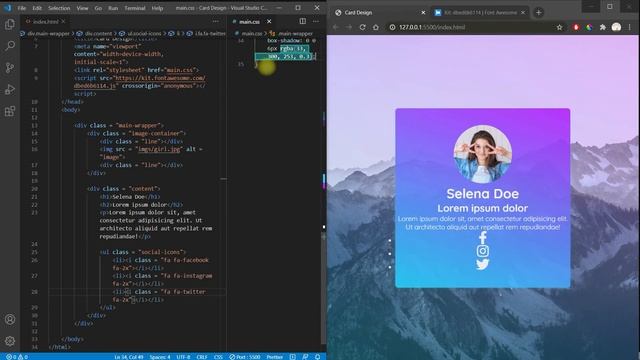Close the main.css editor tab
The width and height of the screenshot is (640, 360).
[269, 21]
